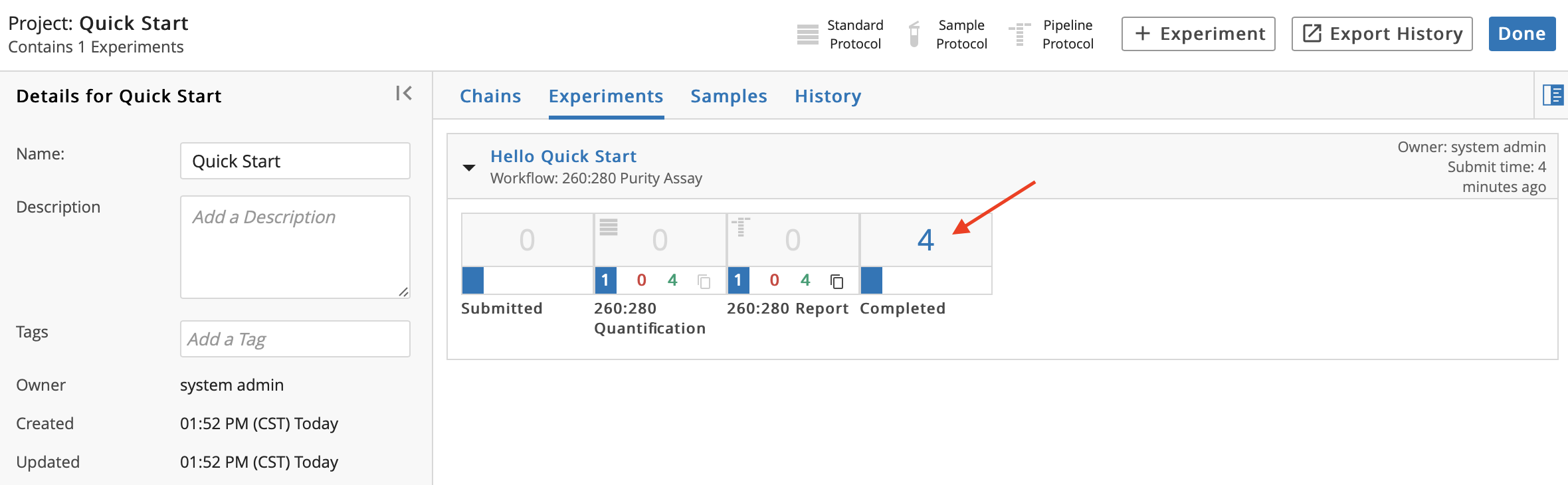1568x485 pixels.
Task: Click the 260:280 Report stage label
Action: click(x=787, y=308)
